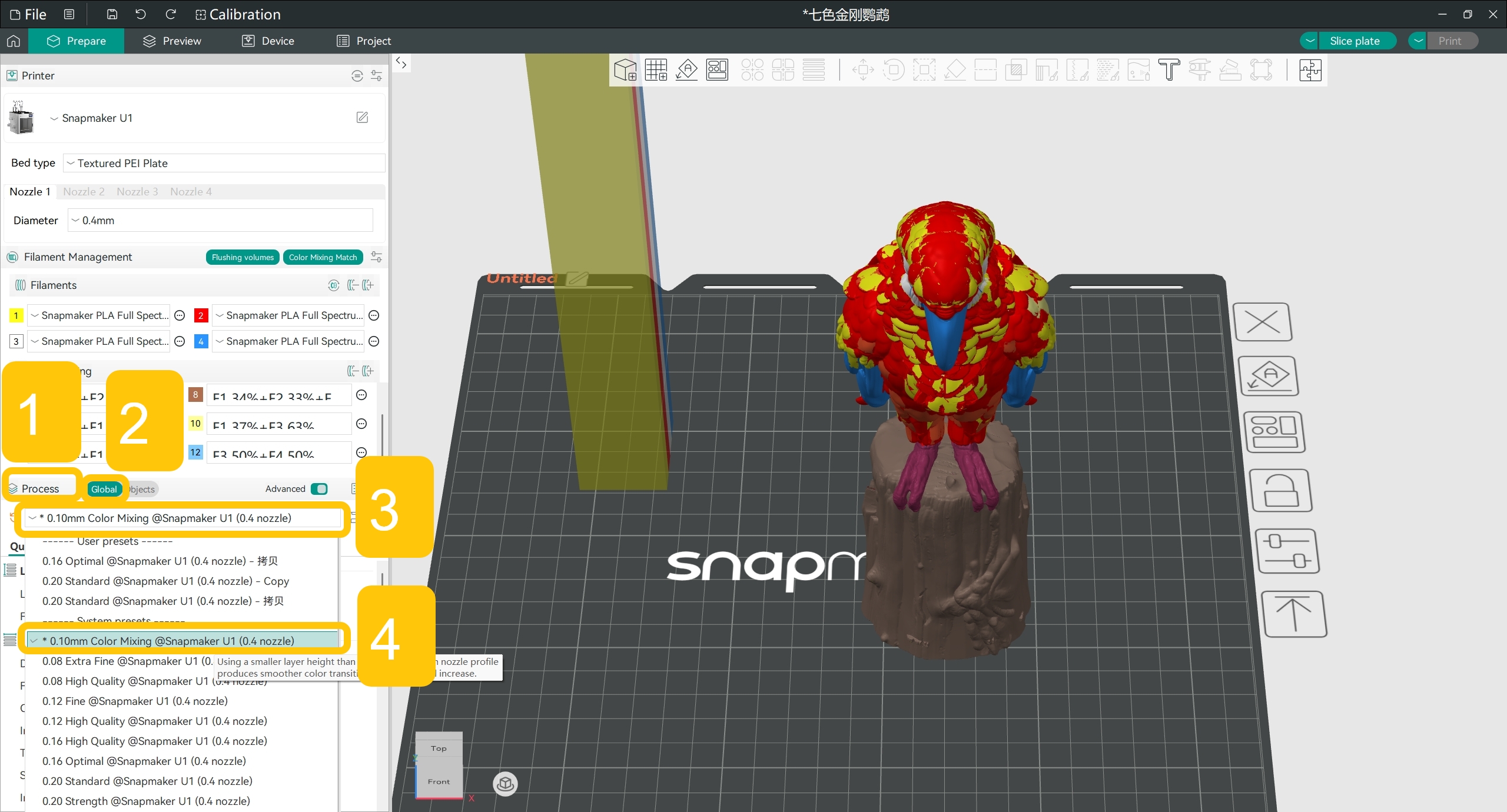Select the Move tool icon

pyautogui.click(x=863, y=70)
